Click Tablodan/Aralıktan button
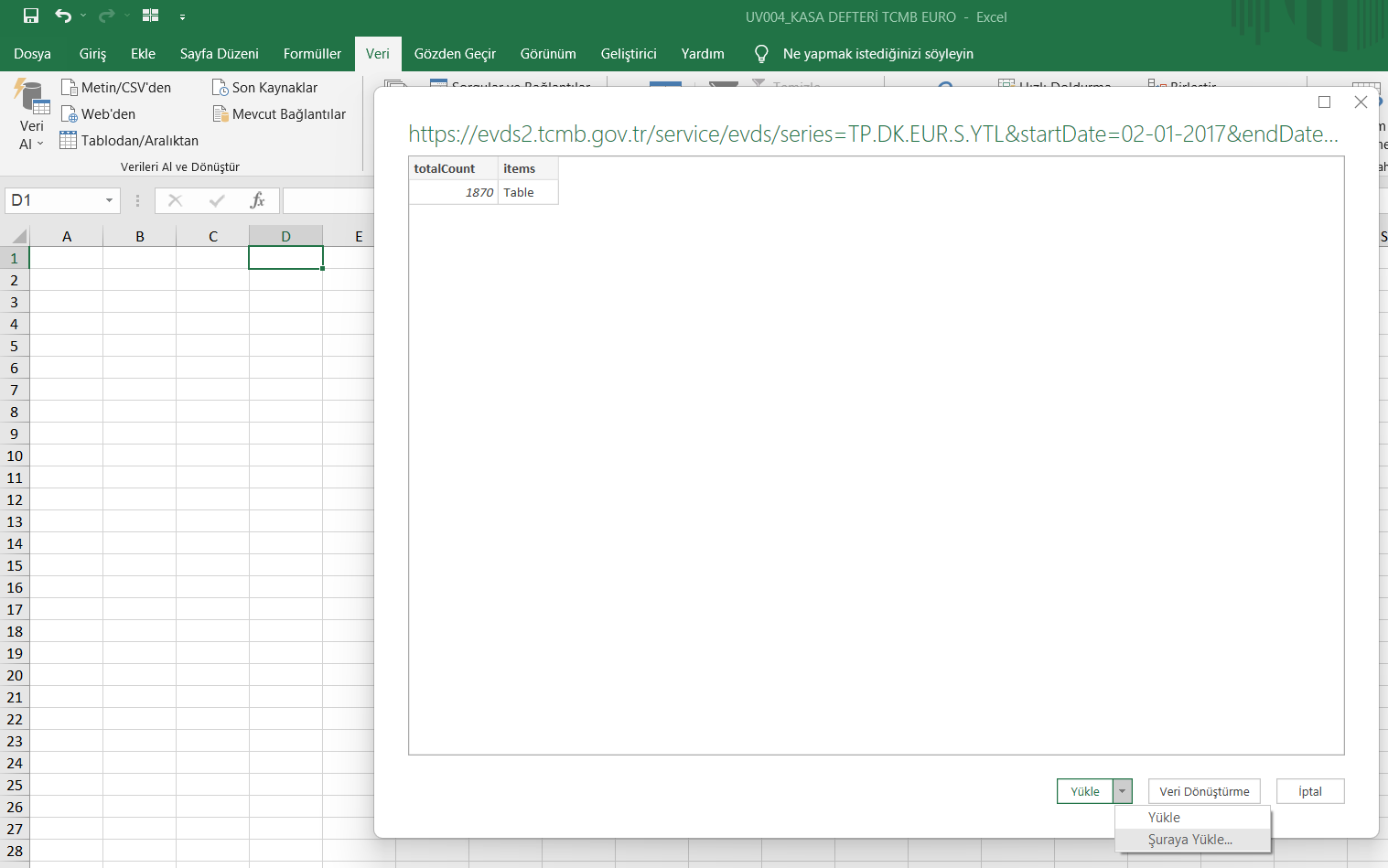Viewport: 1388px width, 868px height. coord(129,141)
